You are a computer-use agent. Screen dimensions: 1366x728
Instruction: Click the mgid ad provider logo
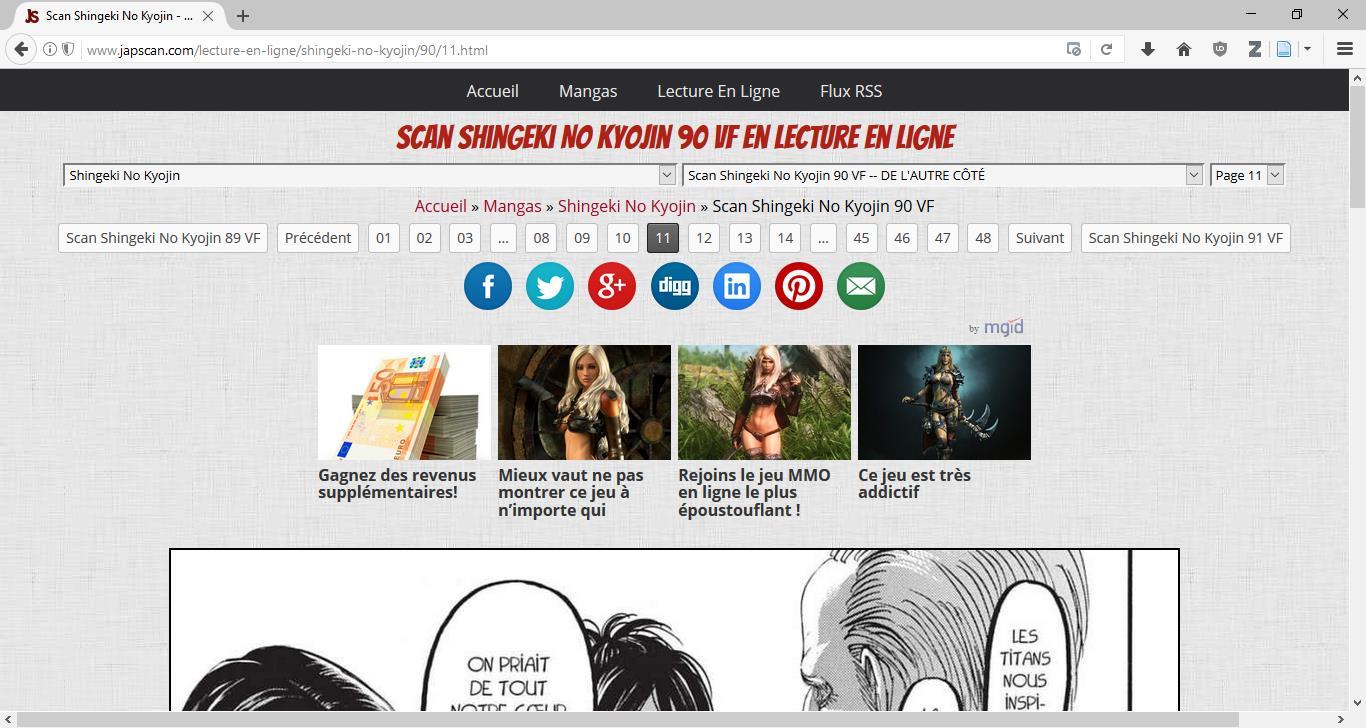pos(1003,327)
